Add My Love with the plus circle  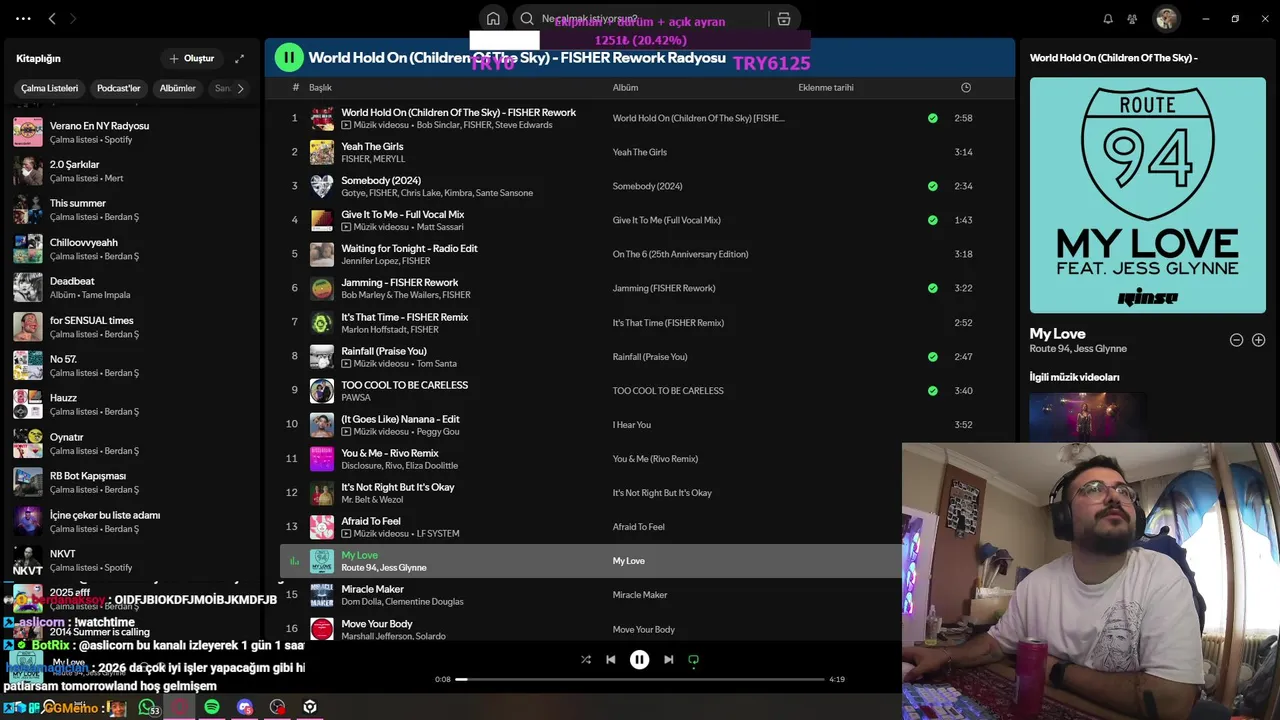point(1259,340)
